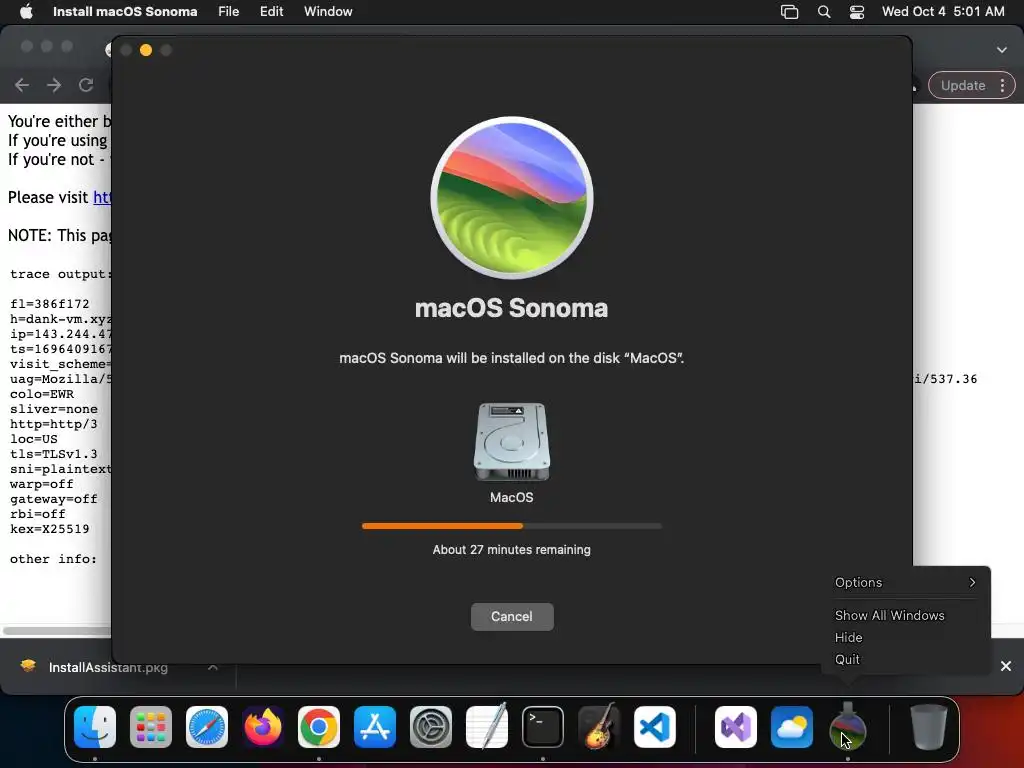Viewport: 1024px width, 768px height.
Task: Expand InstallAssistant.pkg download options chevron
Action: pos(213,667)
